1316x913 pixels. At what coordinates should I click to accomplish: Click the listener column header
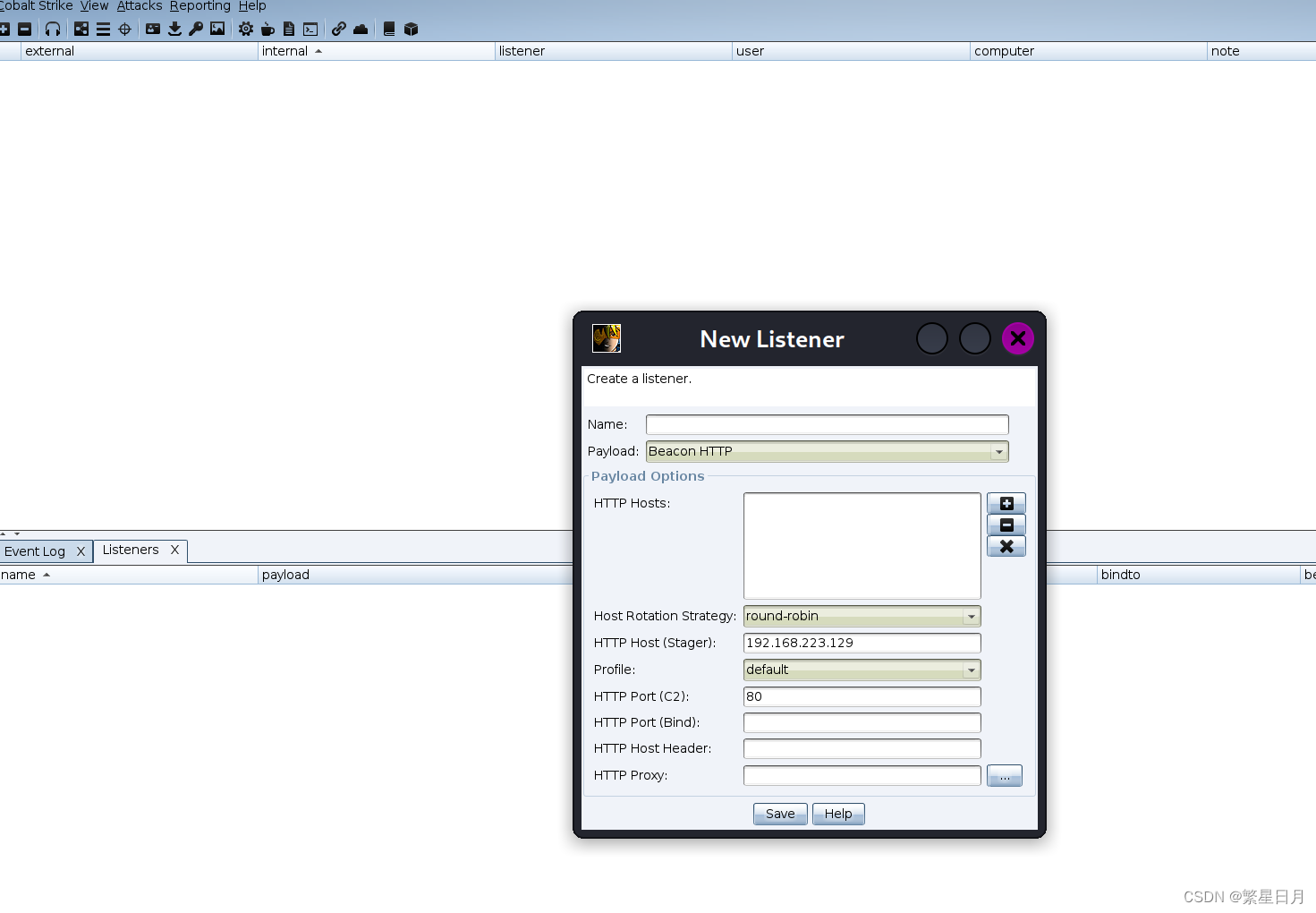614,51
